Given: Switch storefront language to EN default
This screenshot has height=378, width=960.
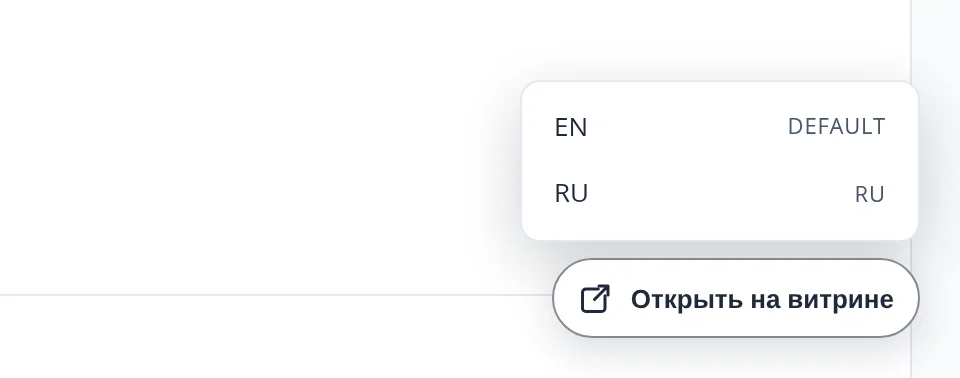Looking at the screenshot, I should 719,127.
